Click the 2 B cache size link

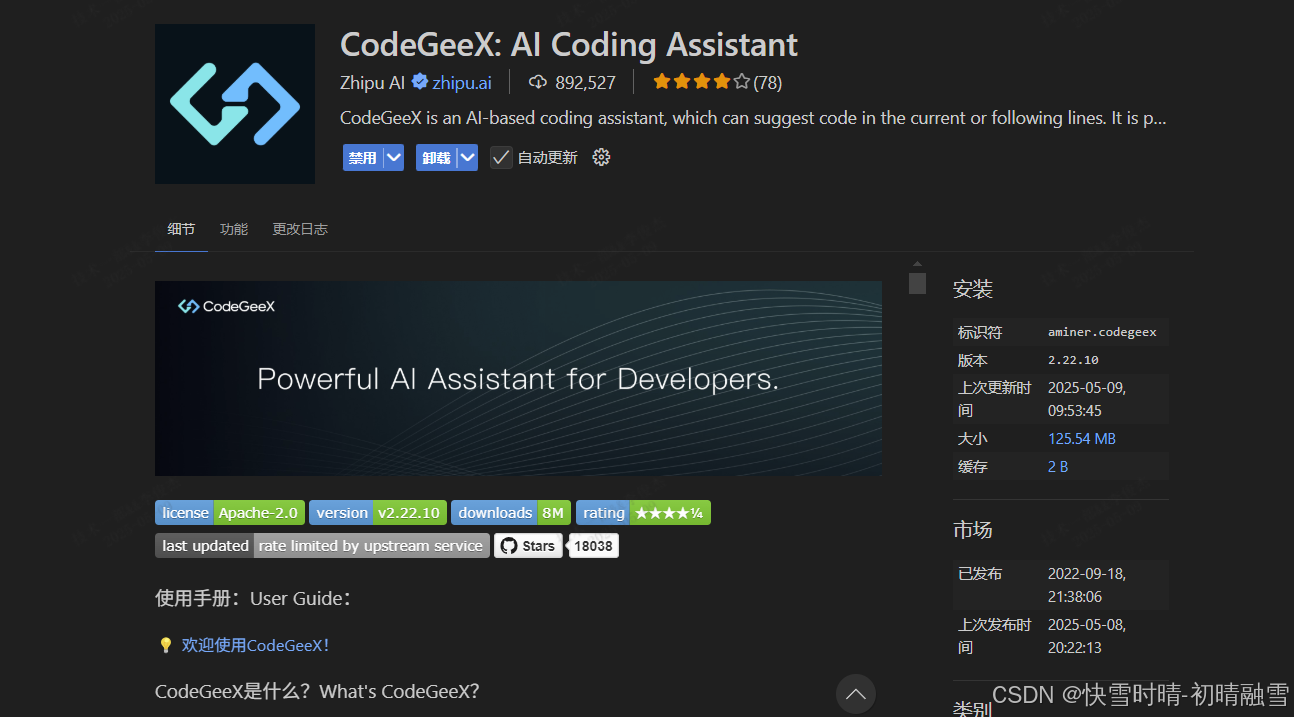(x=1058, y=466)
